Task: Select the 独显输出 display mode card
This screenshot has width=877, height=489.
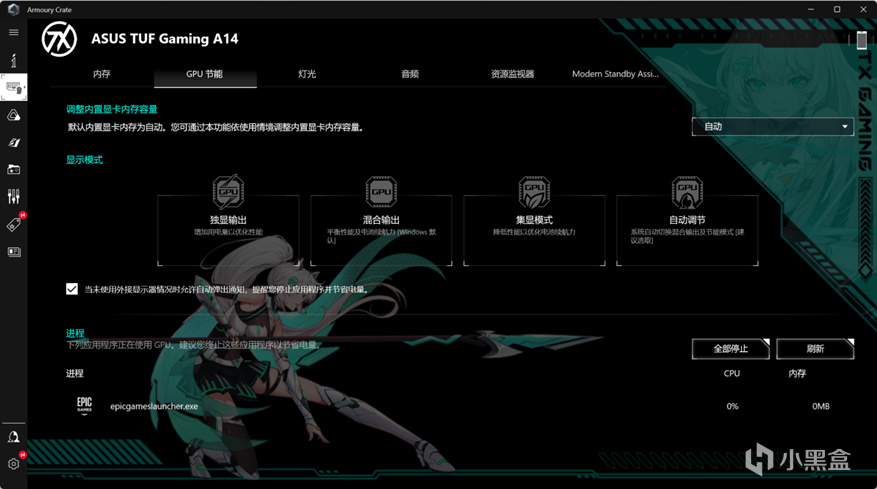Action: (228, 230)
